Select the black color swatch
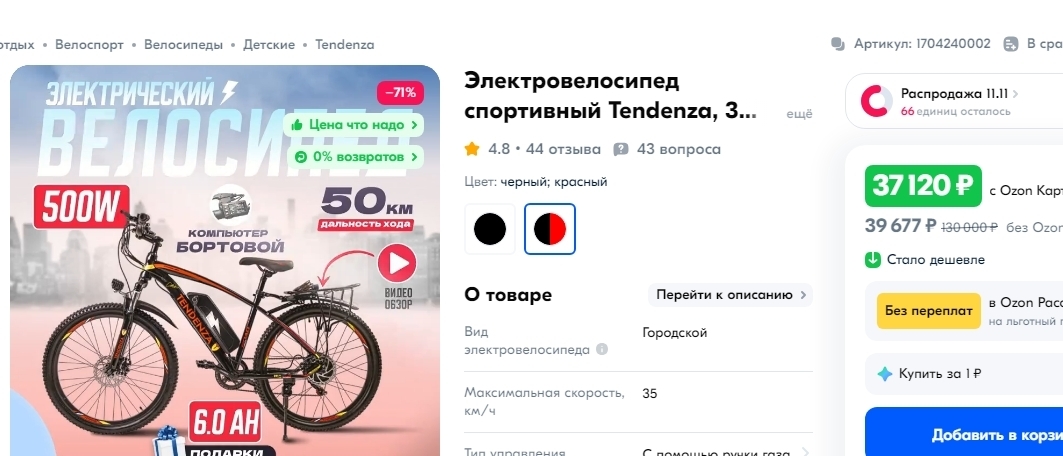1063x456 pixels. point(489,229)
